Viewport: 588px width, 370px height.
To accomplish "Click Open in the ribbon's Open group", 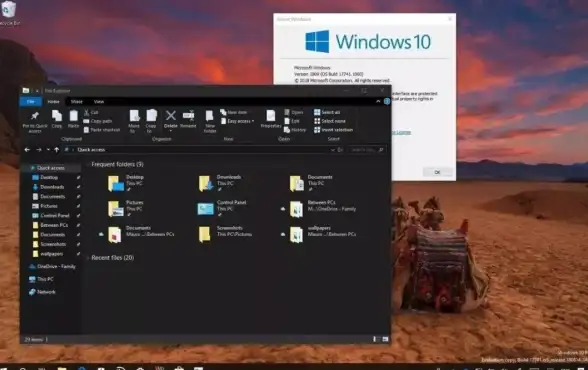I will pyautogui.click(x=293, y=112).
